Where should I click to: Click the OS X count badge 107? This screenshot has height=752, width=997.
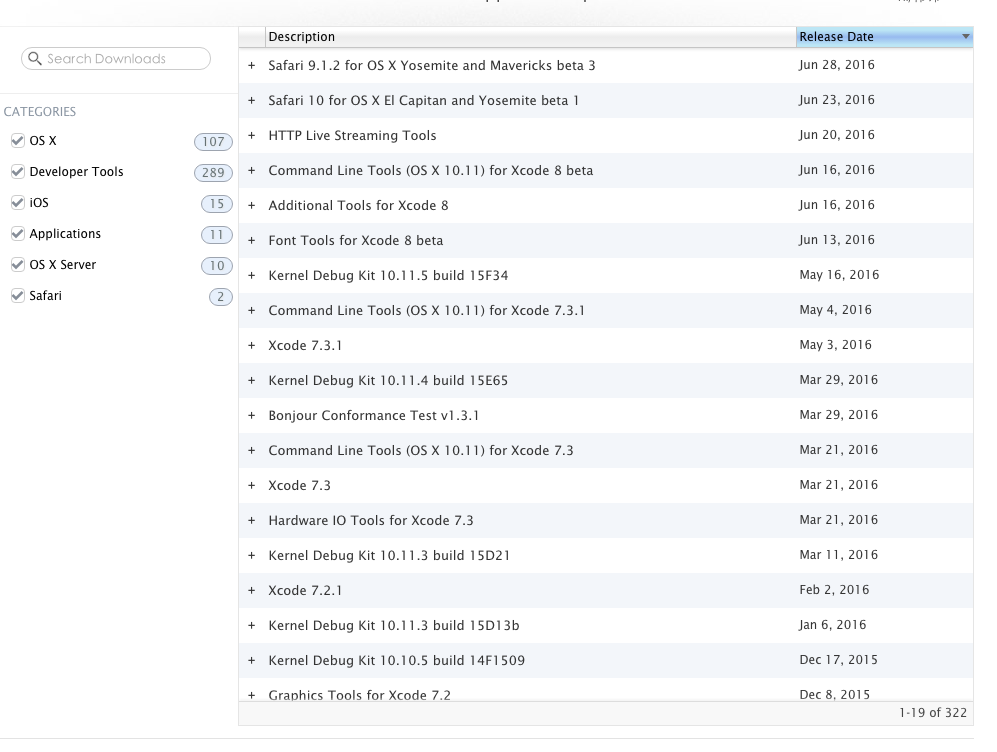[213, 141]
